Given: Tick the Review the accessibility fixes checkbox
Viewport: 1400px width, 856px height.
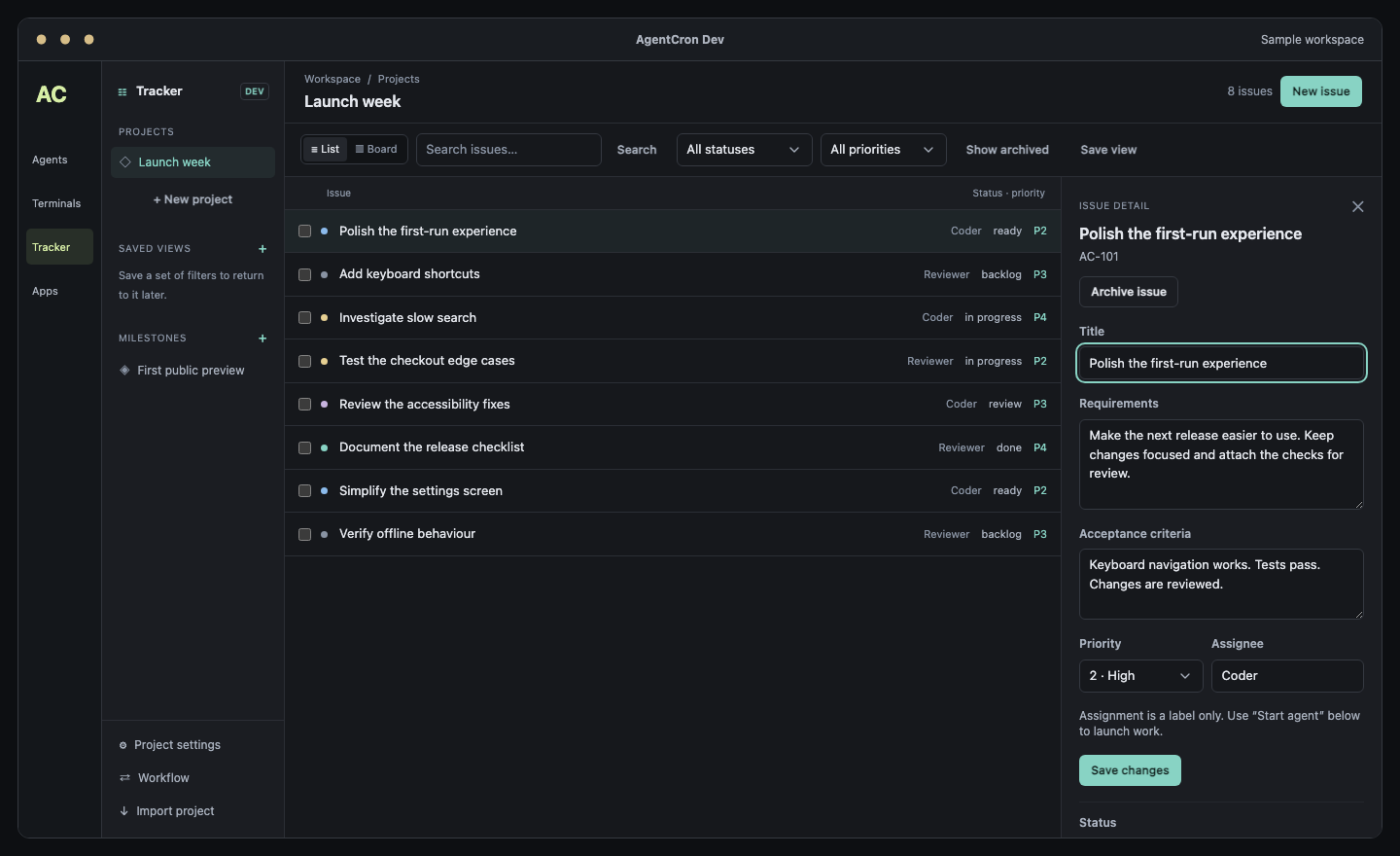Looking at the screenshot, I should [x=304, y=405].
